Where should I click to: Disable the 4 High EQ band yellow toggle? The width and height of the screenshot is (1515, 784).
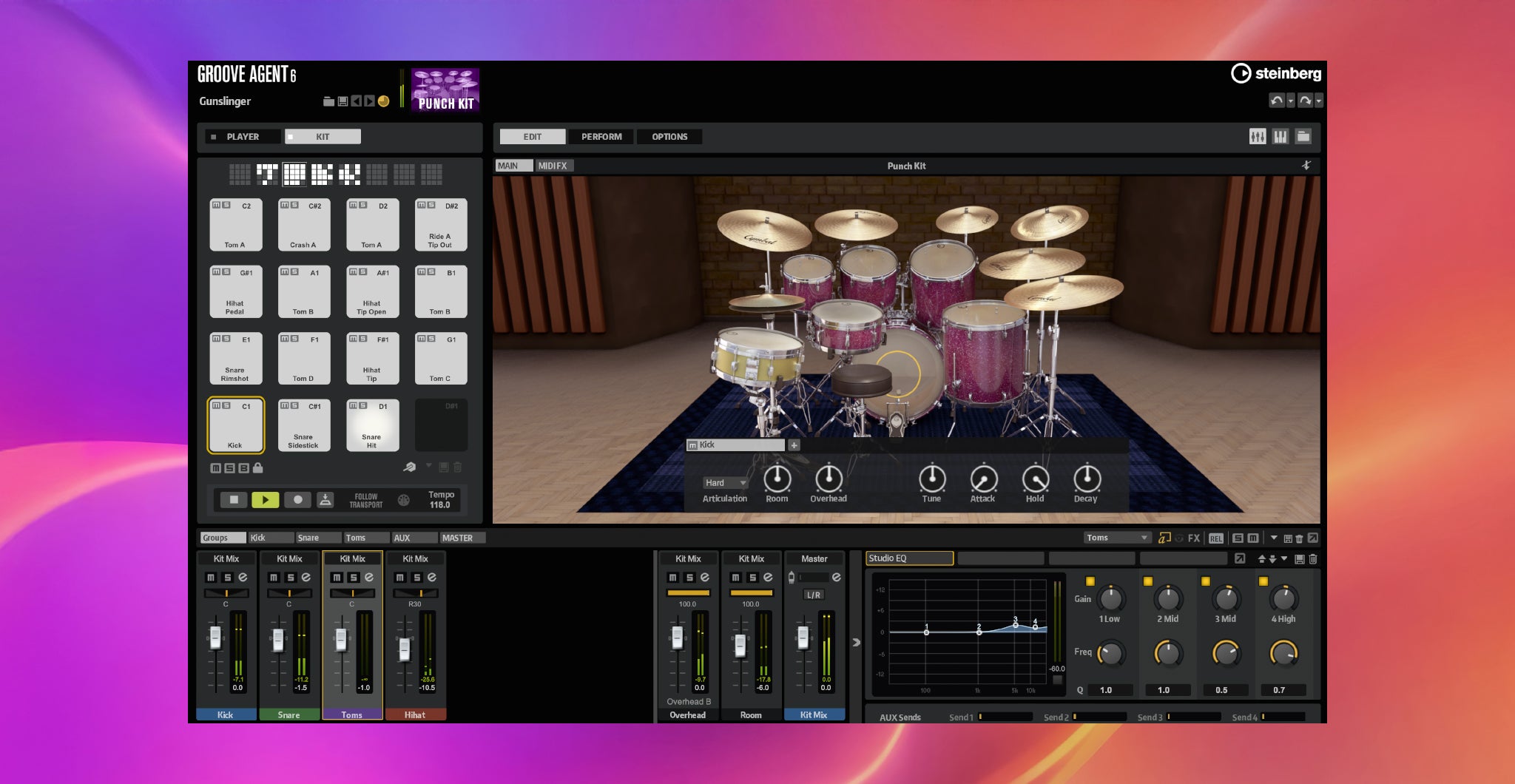pos(1263,581)
